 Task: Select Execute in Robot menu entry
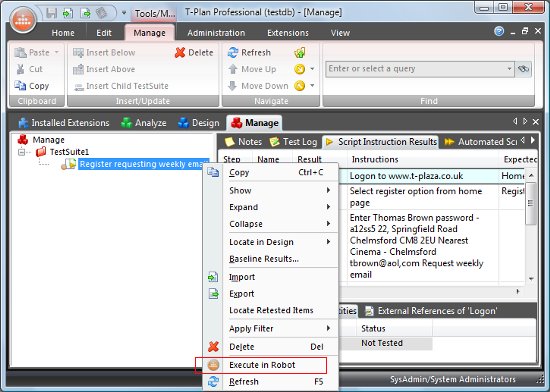click(x=261, y=365)
